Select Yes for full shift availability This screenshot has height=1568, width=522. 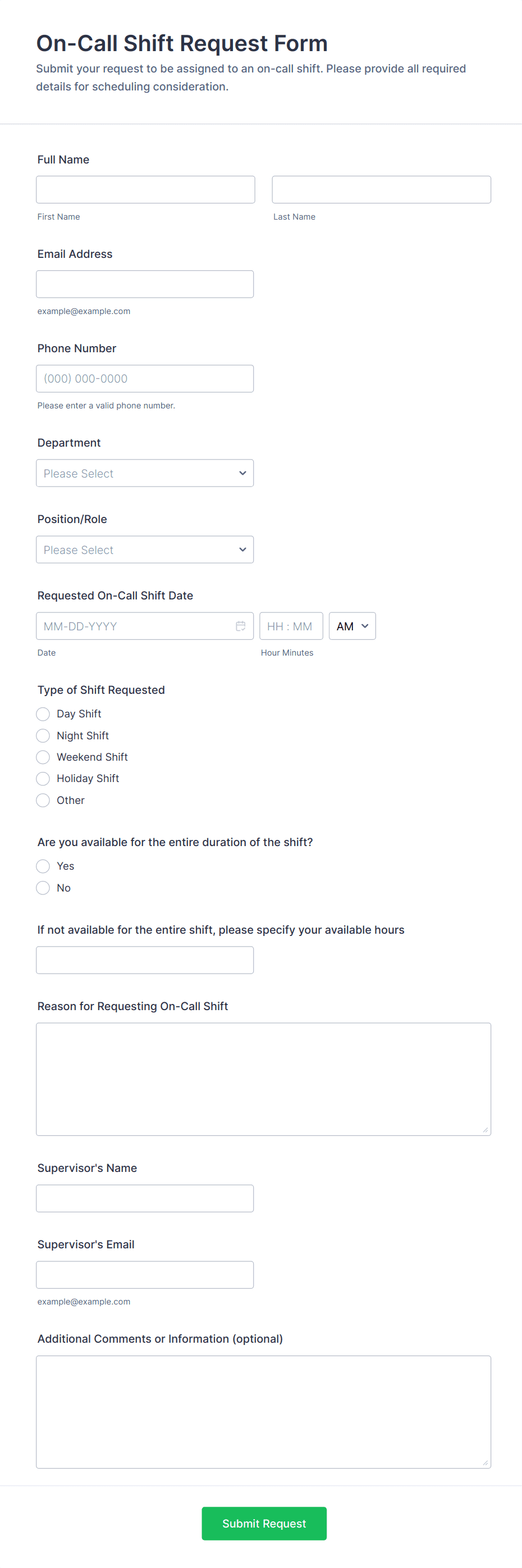pos(43,866)
